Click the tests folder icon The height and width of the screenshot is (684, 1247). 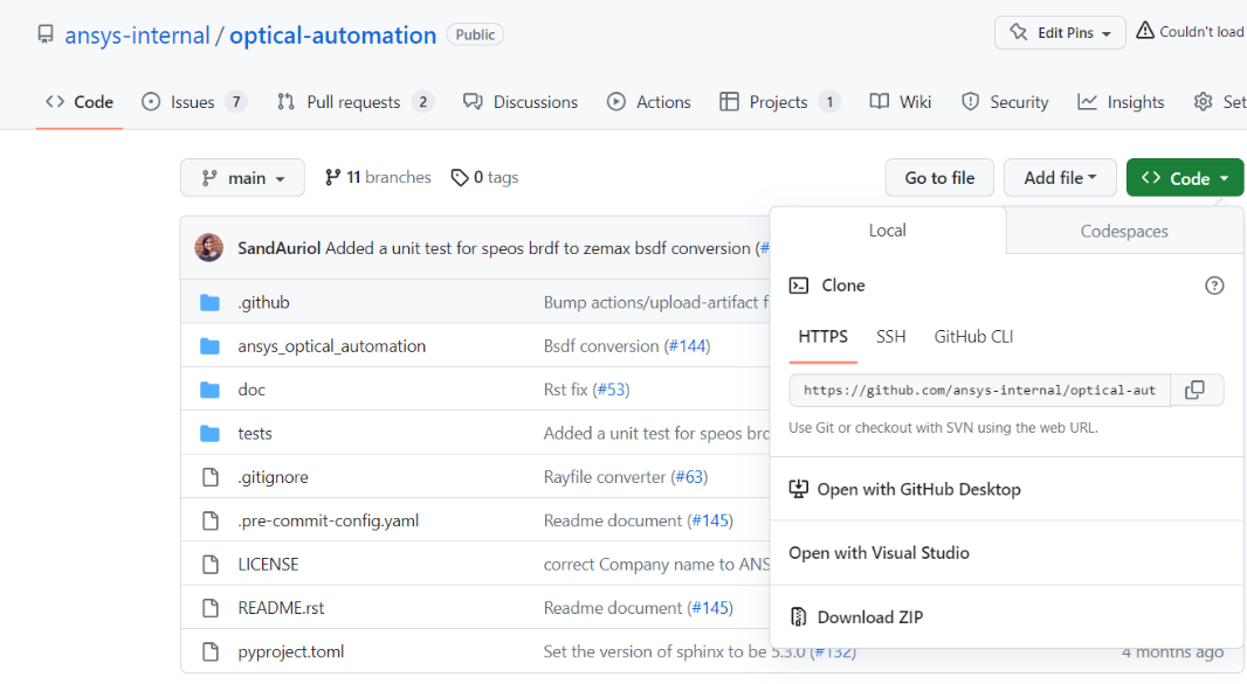tap(210, 433)
